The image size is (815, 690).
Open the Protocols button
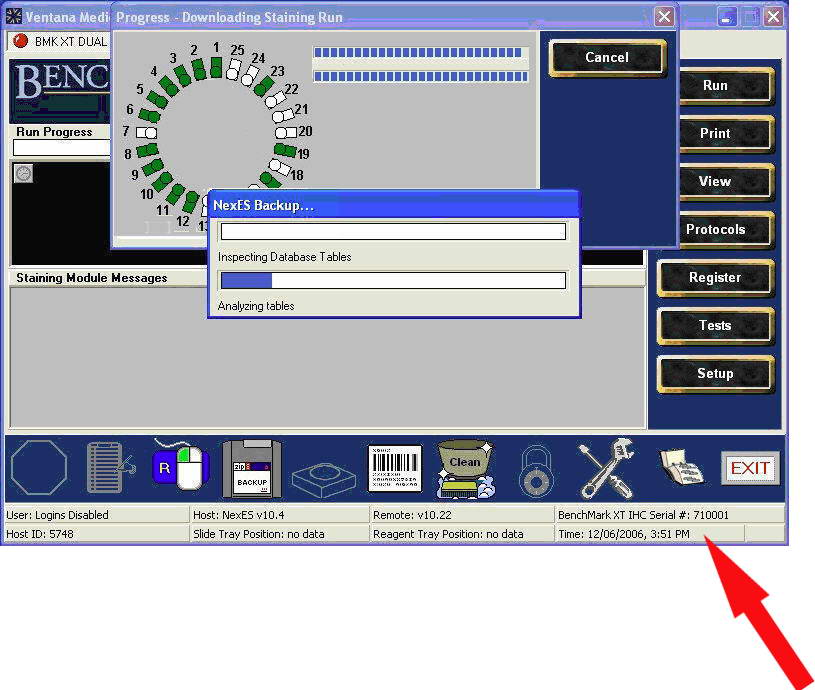click(715, 230)
